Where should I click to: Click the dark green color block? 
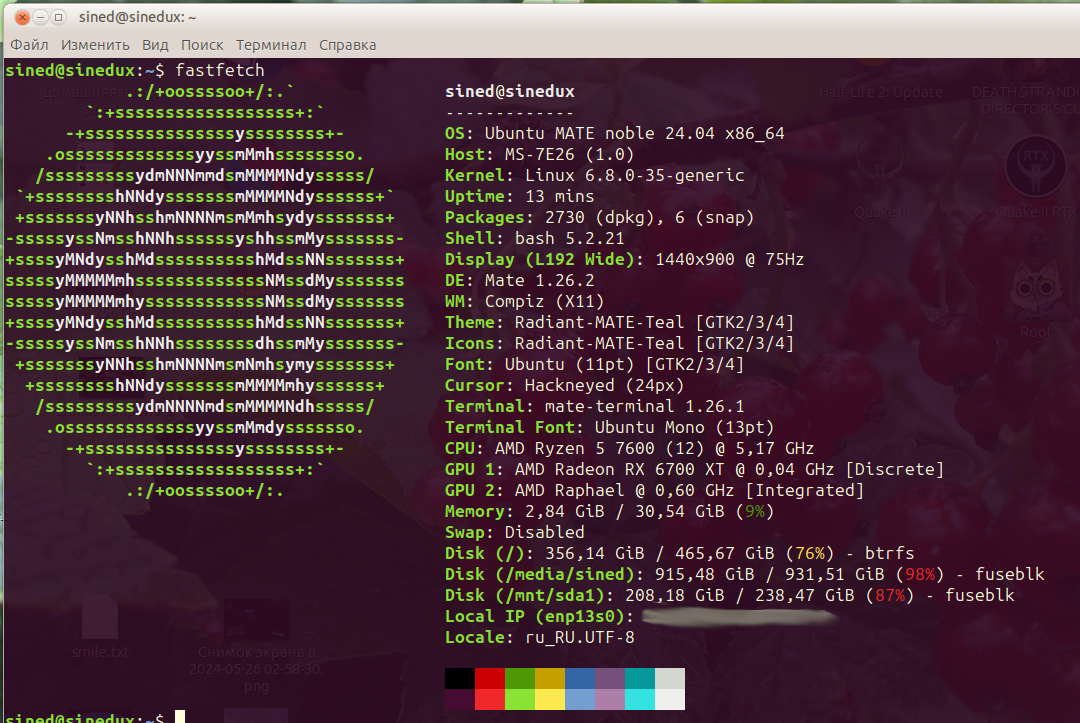[x=520, y=678]
